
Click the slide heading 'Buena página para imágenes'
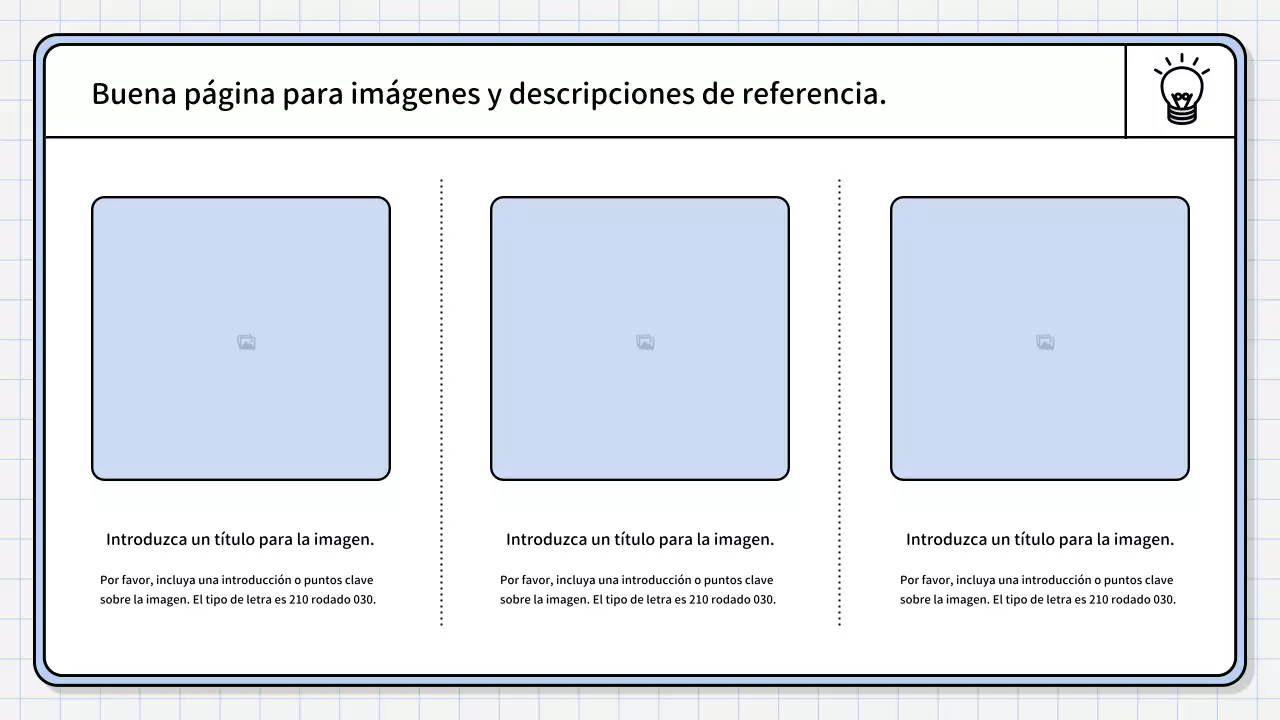click(x=488, y=93)
